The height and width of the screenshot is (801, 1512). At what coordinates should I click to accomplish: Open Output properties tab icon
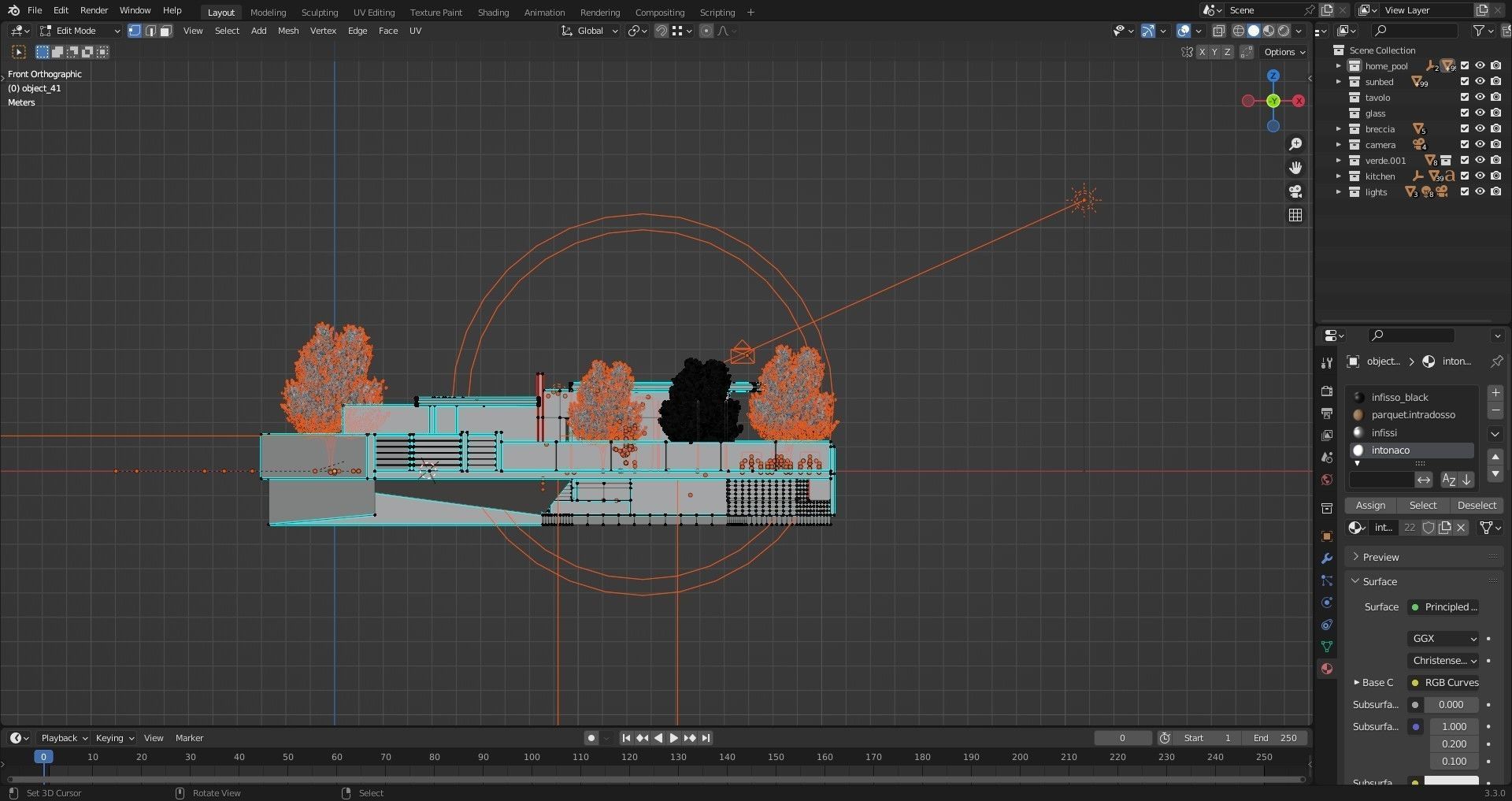tap(1327, 413)
